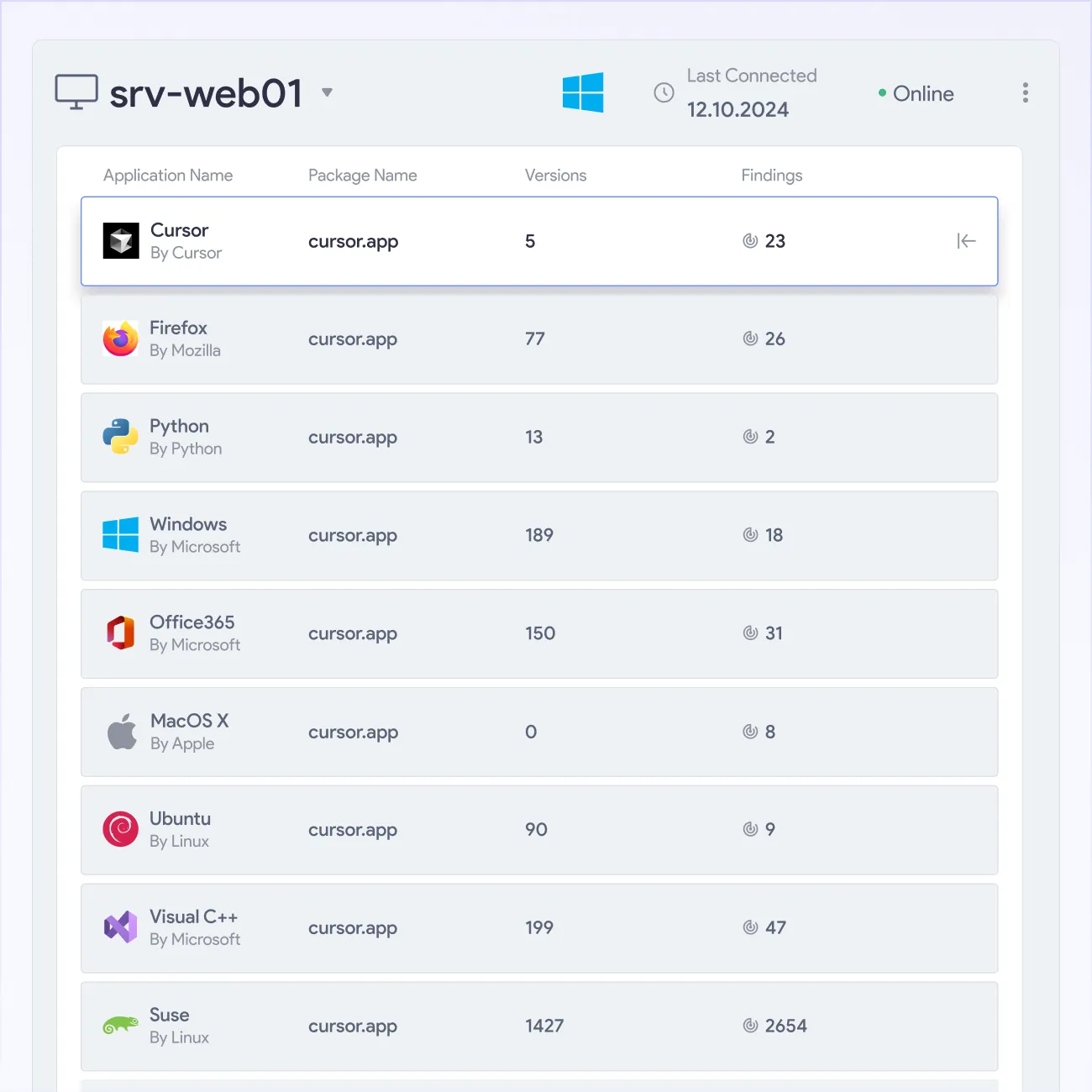Image resolution: width=1092 pixels, height=1092 pixels.
Task: Click the Python logo icon
Action: point(121,437)
